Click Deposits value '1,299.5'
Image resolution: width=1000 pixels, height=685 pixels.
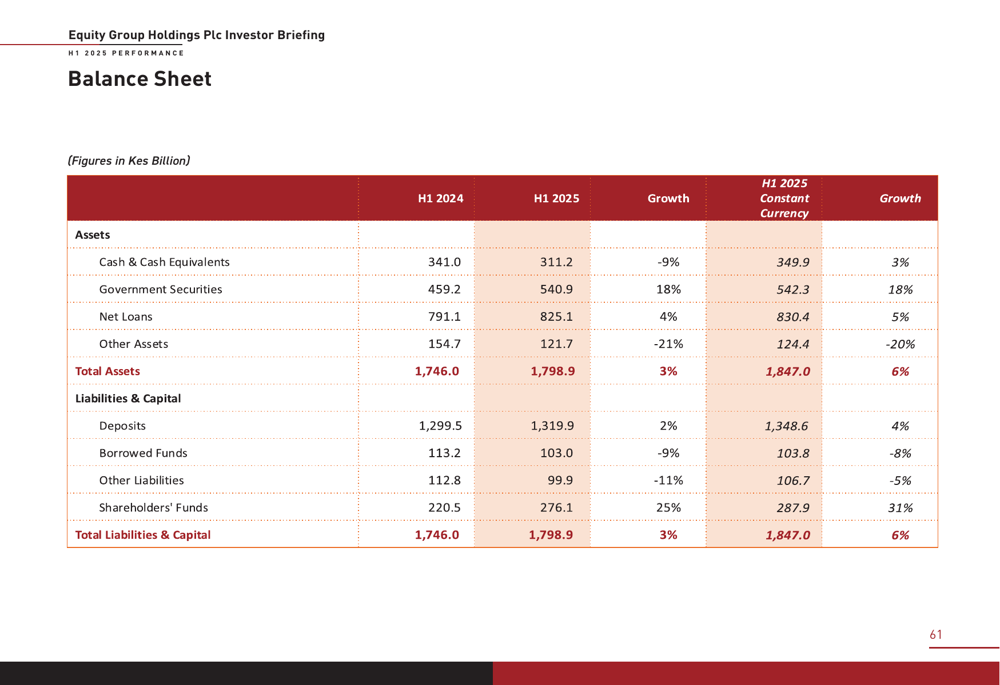(x=440, y=426)
